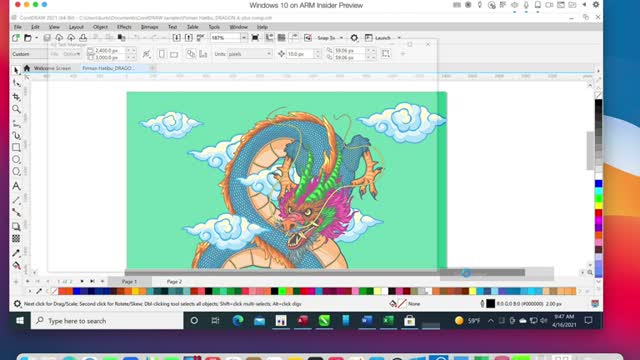This screenshot has width=640, height=360.
Task: Switch to the Welcome Screen tab
Action: (52, 68)
